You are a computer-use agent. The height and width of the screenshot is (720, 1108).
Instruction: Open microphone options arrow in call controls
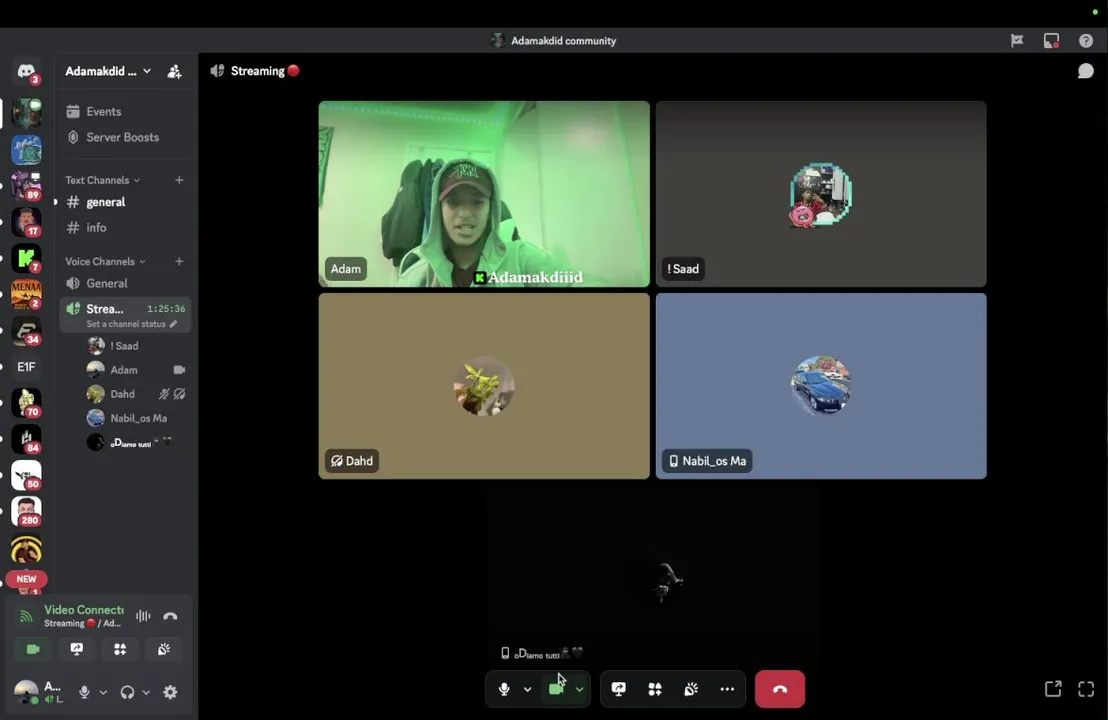pyautogui.click(x=527, y=689)
